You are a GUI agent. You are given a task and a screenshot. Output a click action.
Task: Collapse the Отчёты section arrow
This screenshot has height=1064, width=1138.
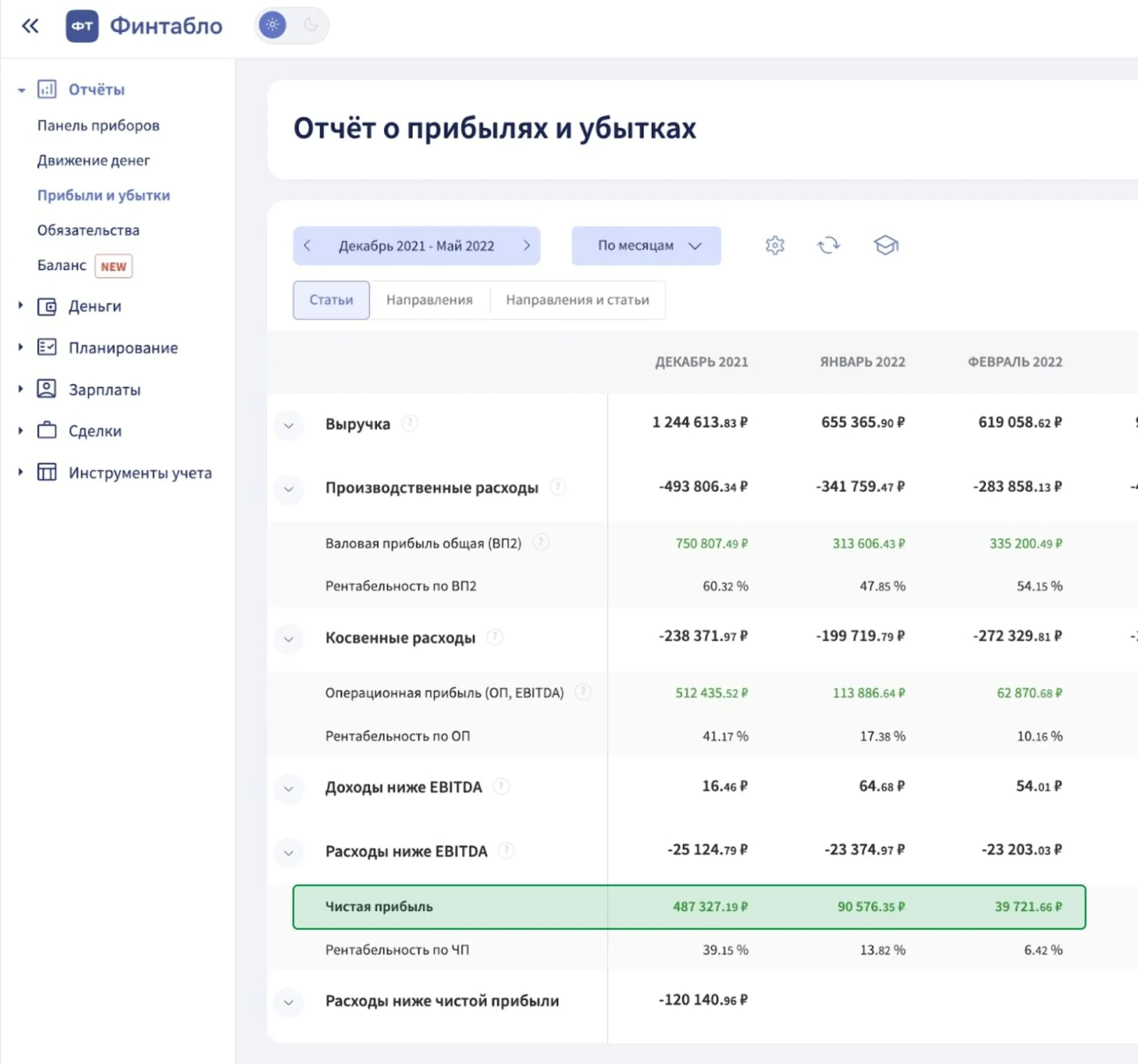coord(21,90)
